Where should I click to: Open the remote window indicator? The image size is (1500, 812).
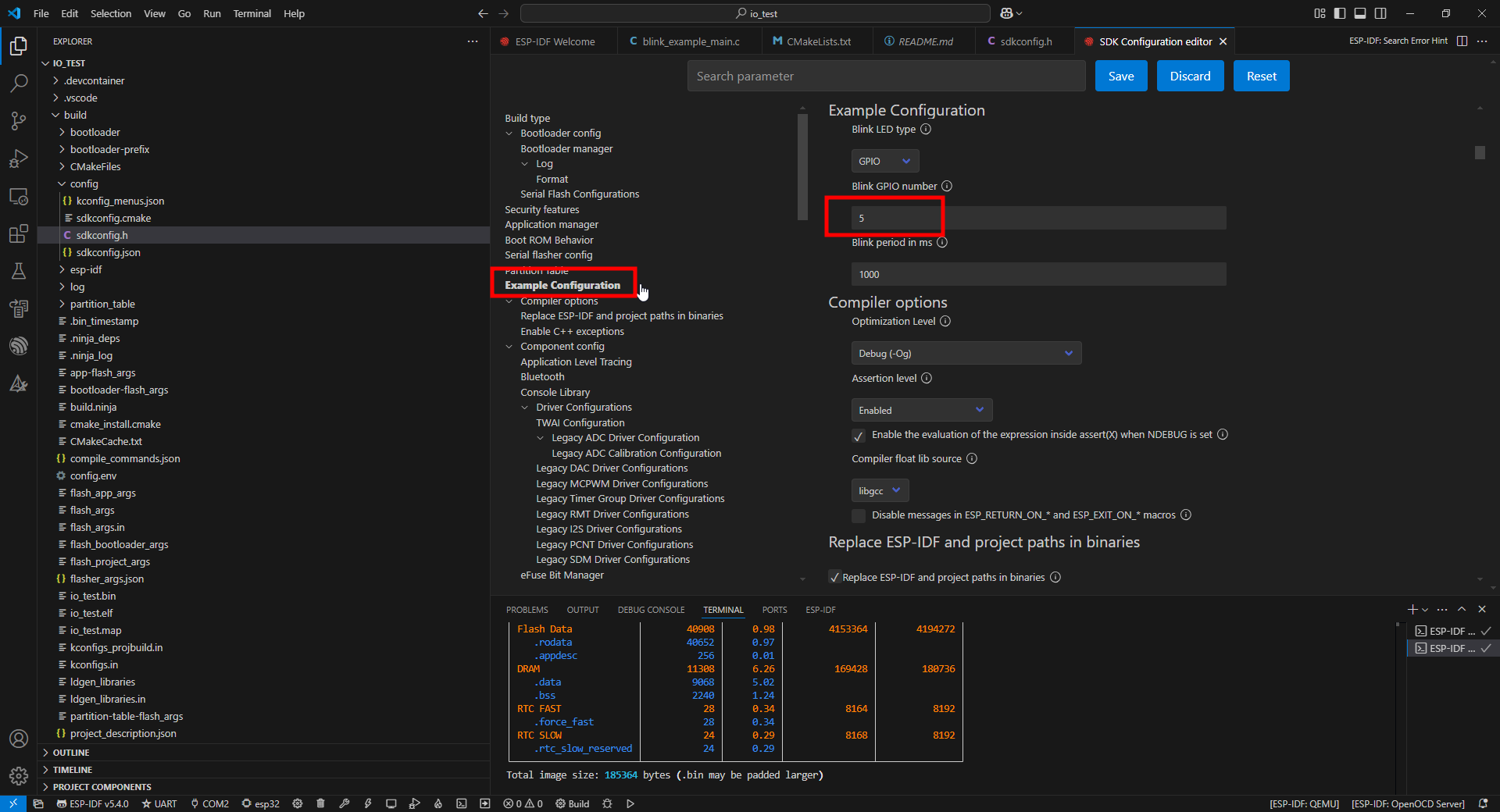(13, 803)
